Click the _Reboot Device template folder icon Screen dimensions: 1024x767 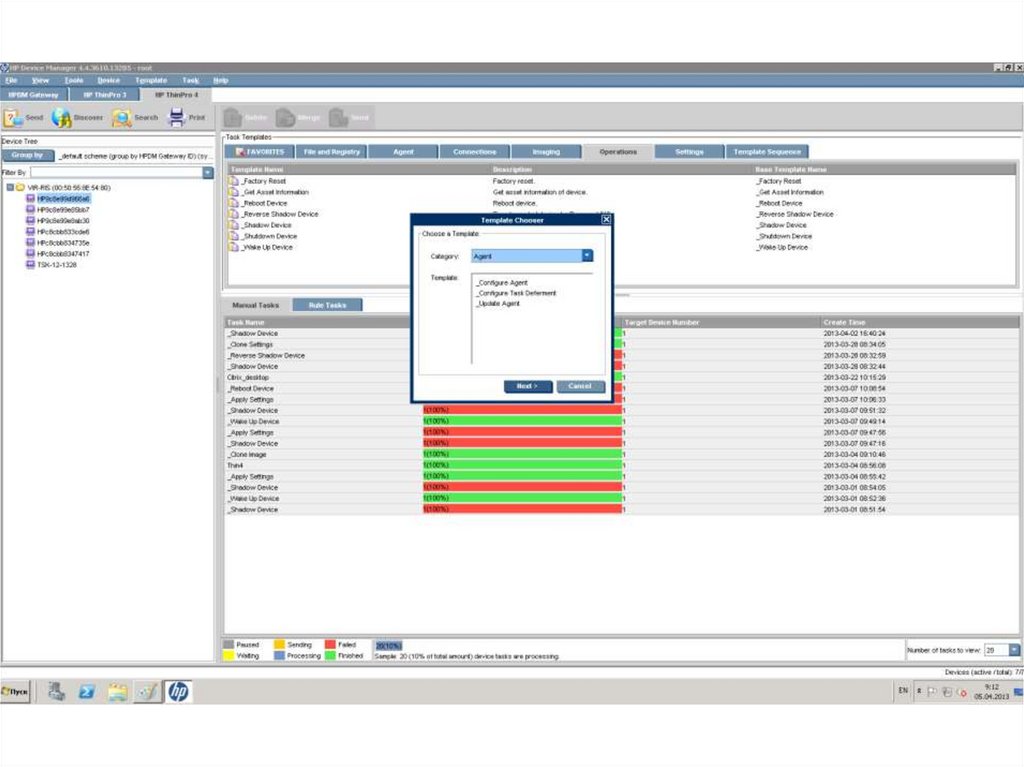tap(234, 203)
